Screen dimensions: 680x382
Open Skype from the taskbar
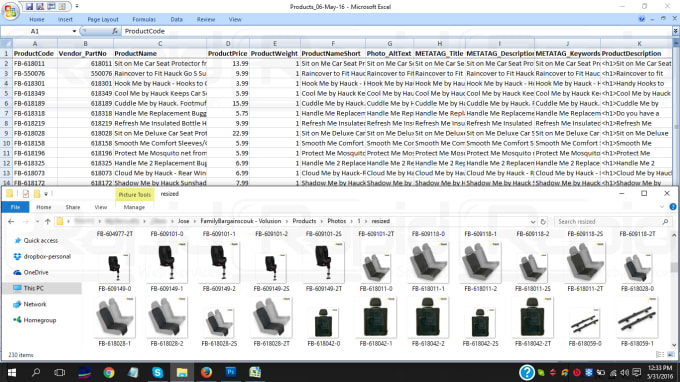tap(157, 372)
